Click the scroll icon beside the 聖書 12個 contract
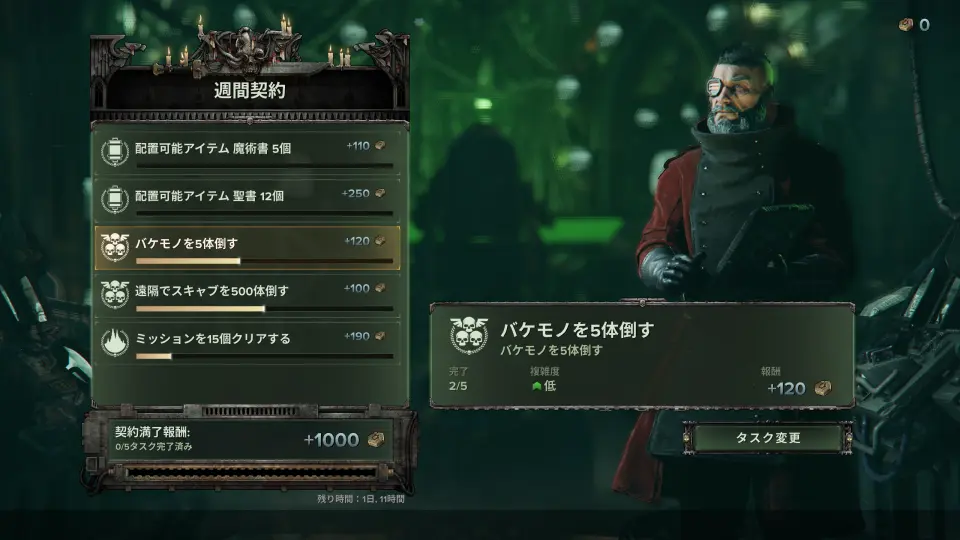Screen dimensions: 960x540 114,199
